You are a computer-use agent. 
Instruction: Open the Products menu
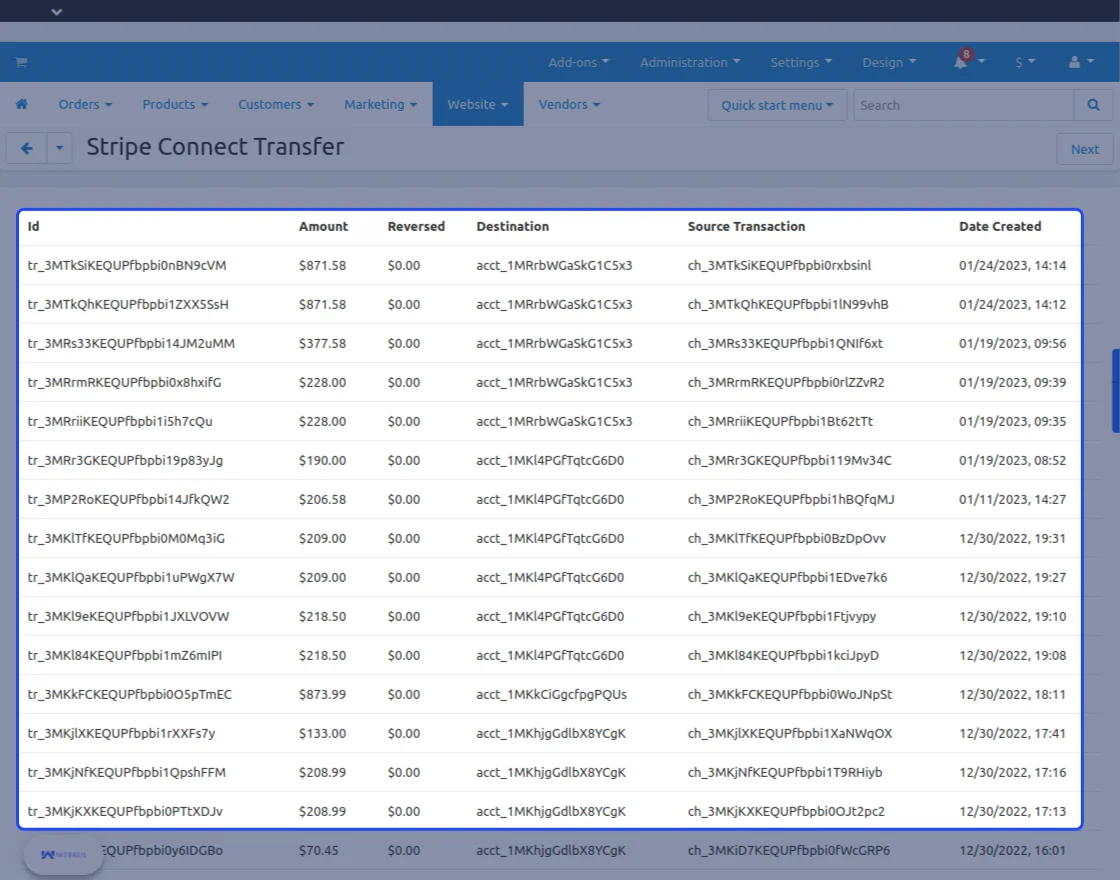(x=175, y=104)
